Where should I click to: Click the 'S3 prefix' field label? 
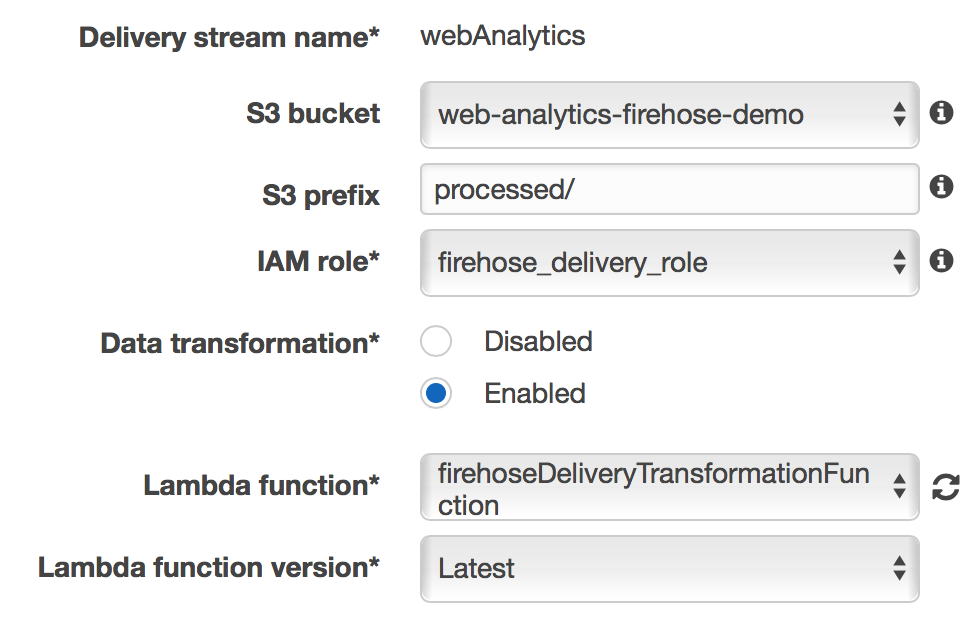pyautogui.click(x=320, y=195)
